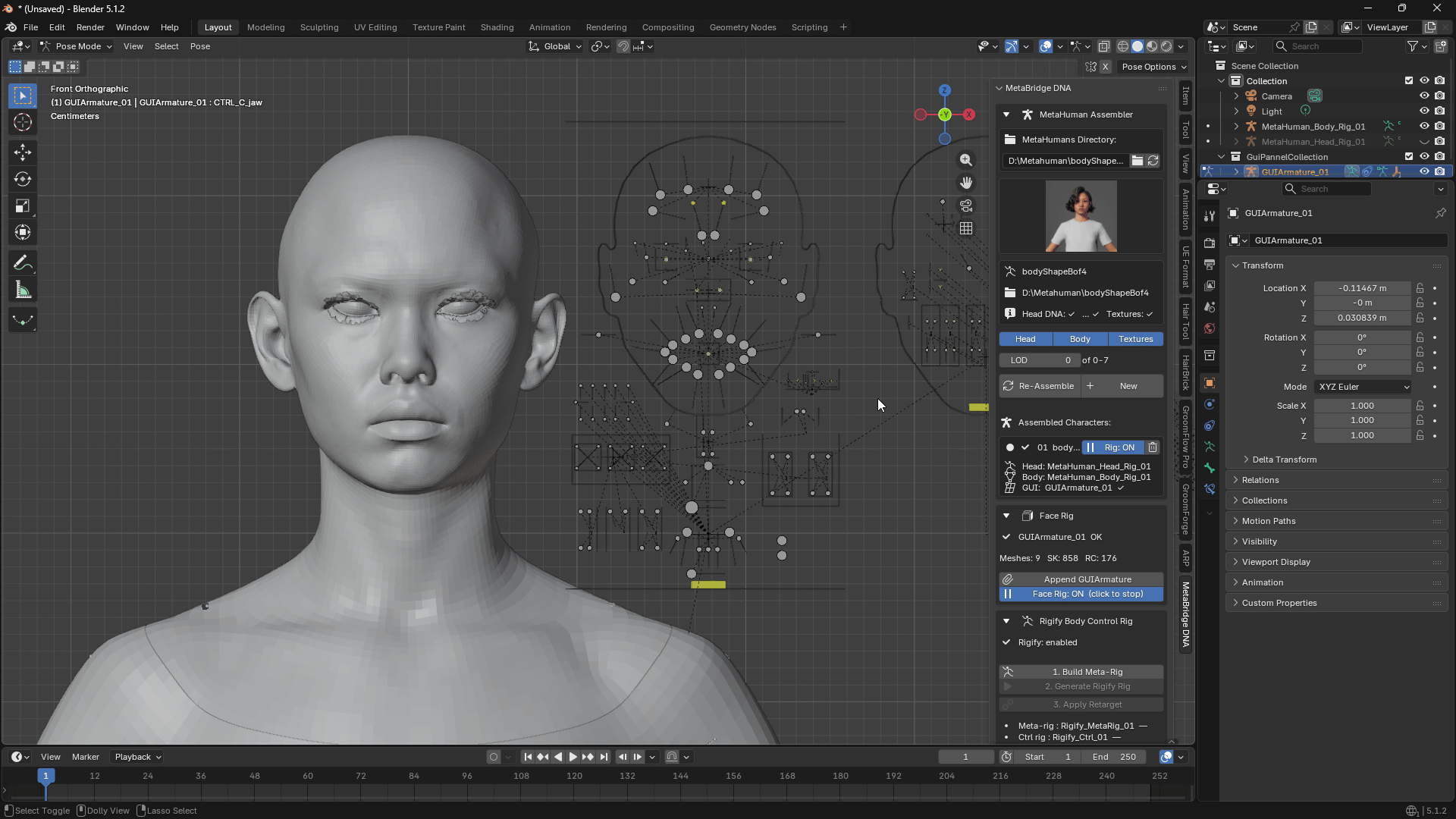Viewport: 1456px width, 819px height.
Task: Open the Object properties tab icon
Action: 1210,383
